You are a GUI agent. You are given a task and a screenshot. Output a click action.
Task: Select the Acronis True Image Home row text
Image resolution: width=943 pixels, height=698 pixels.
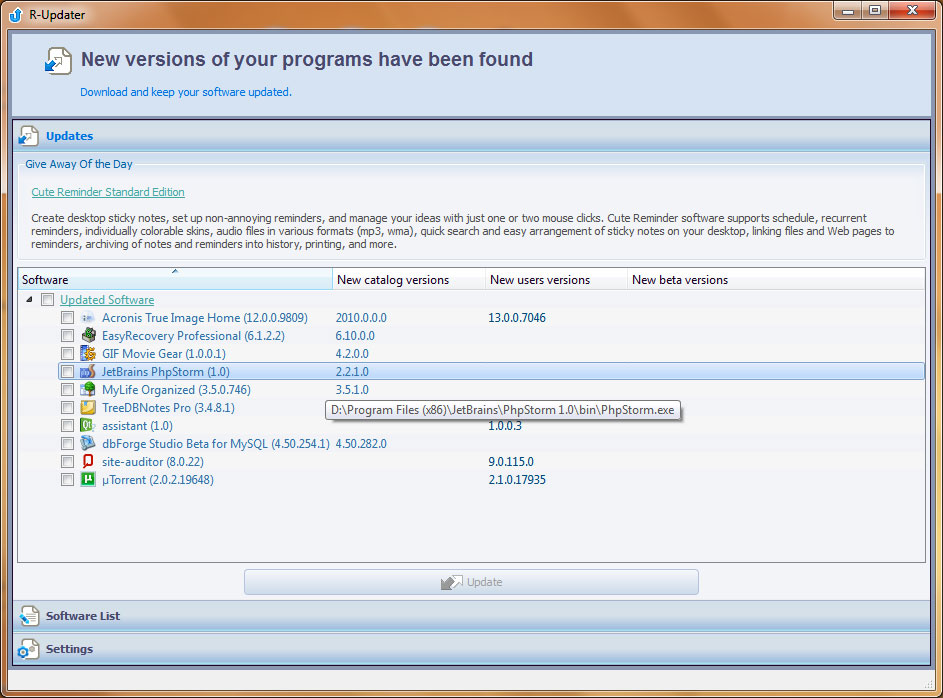pos(204,317)
